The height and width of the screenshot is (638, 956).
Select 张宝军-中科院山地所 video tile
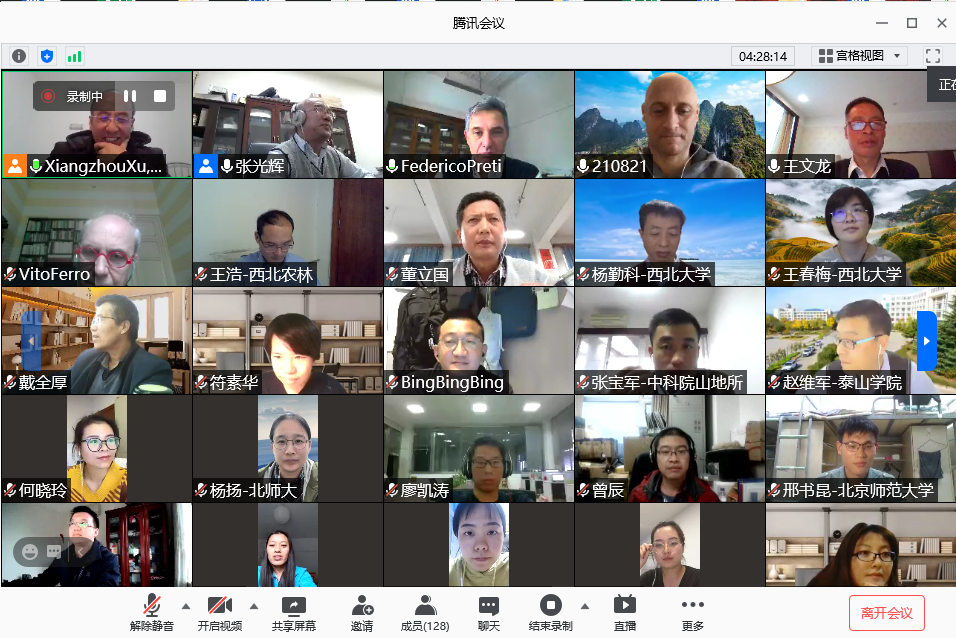pos(669,340)
